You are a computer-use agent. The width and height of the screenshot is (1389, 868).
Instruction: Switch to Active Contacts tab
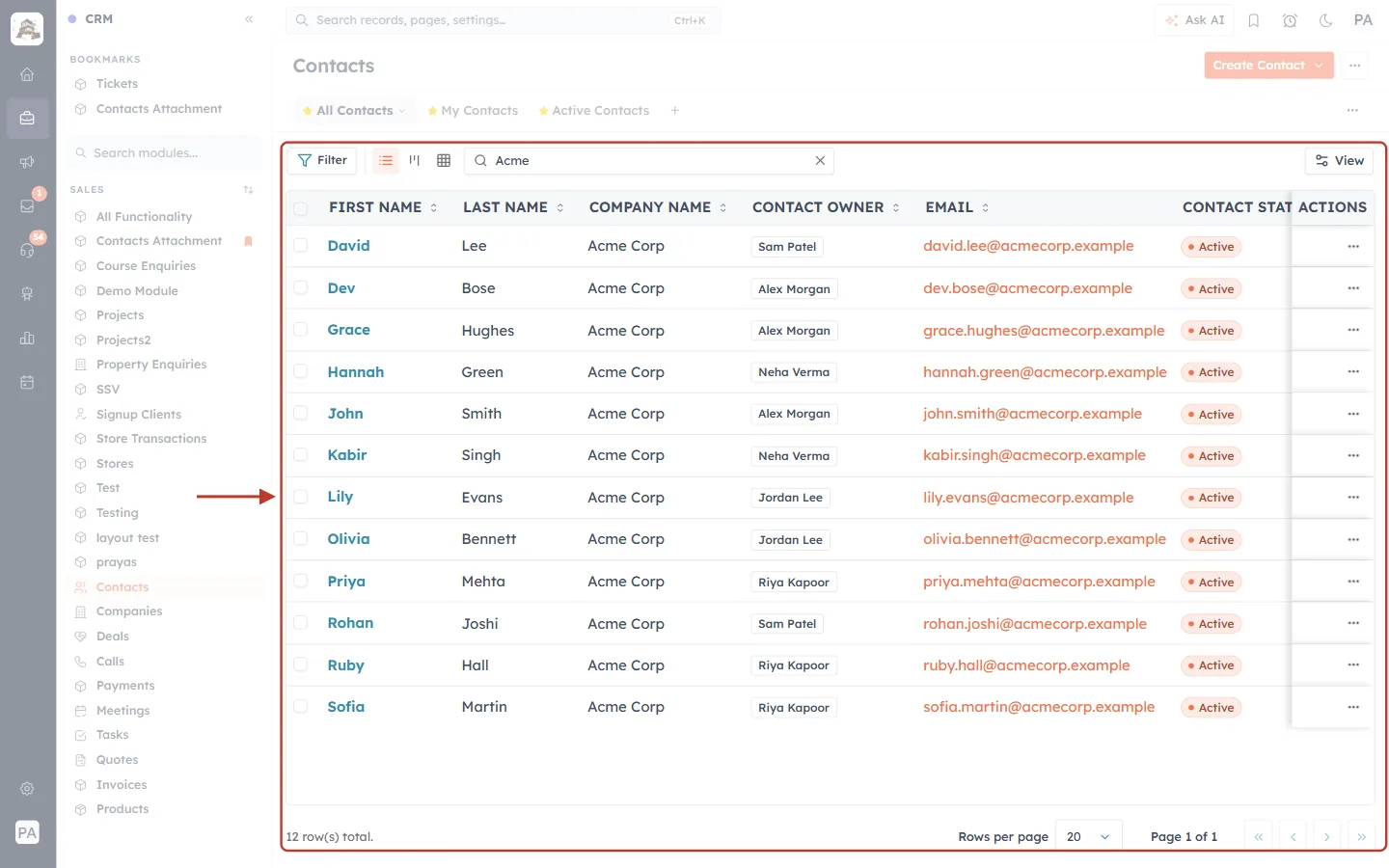click(593, 111)
